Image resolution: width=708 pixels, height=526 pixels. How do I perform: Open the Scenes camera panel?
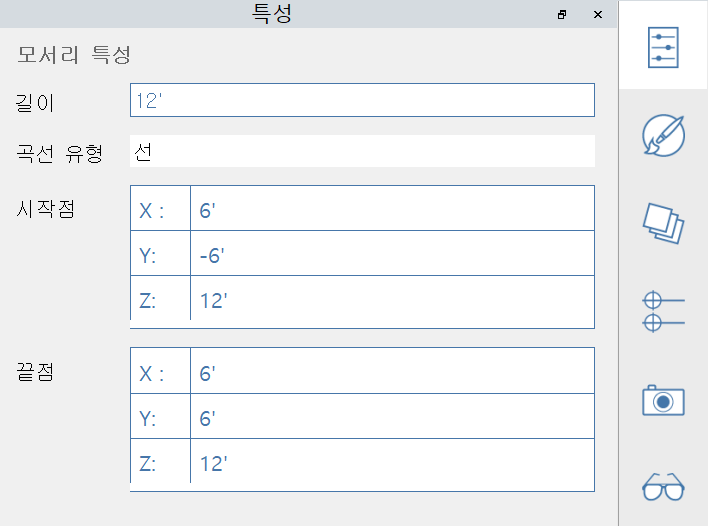663,400
